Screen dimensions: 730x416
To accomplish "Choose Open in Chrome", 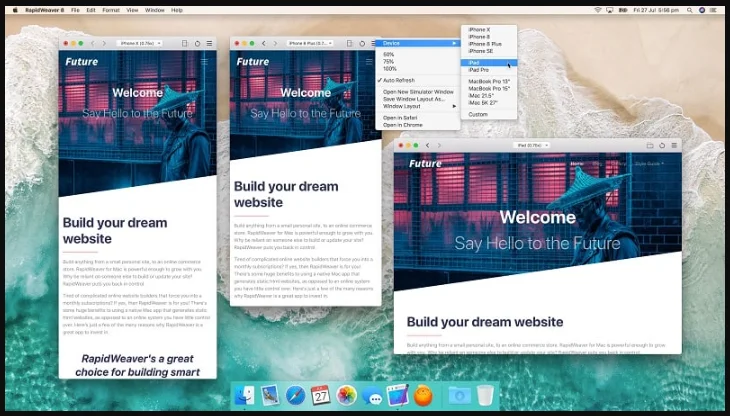I will [418, 125].
